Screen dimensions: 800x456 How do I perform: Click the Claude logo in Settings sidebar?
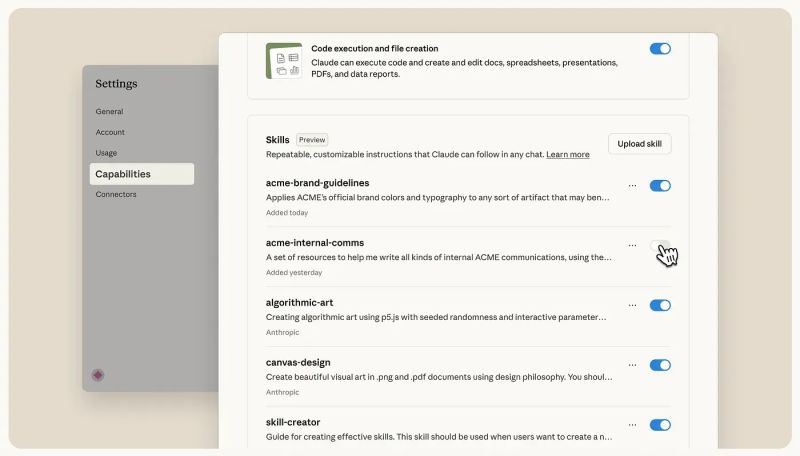(x=98, y=375)
